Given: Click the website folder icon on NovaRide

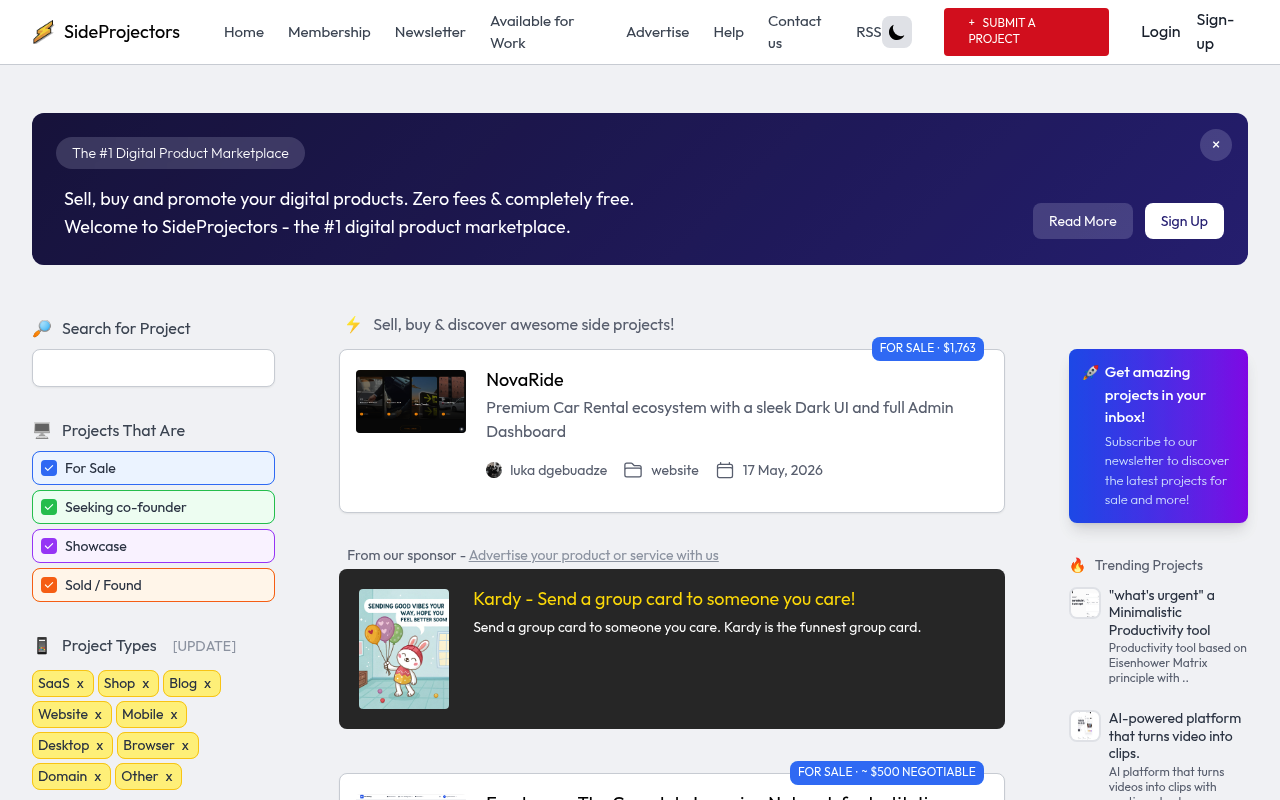Looking at the screenshot, I should [633, 470].
